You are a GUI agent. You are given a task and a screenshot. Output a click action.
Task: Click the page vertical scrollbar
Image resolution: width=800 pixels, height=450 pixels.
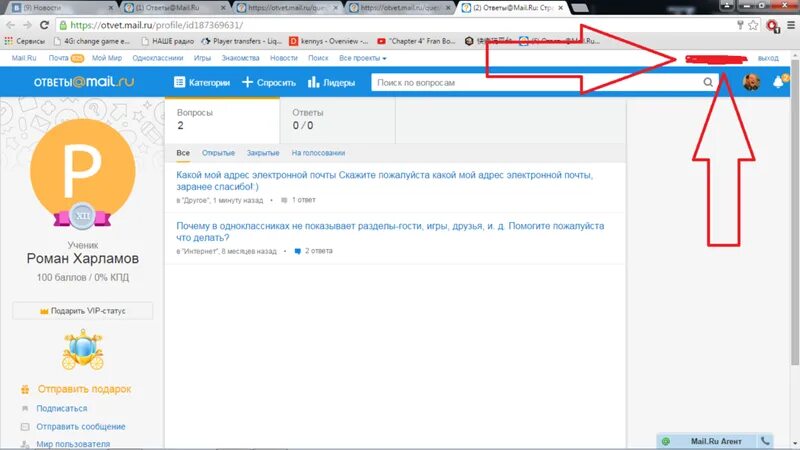(794, 212)
